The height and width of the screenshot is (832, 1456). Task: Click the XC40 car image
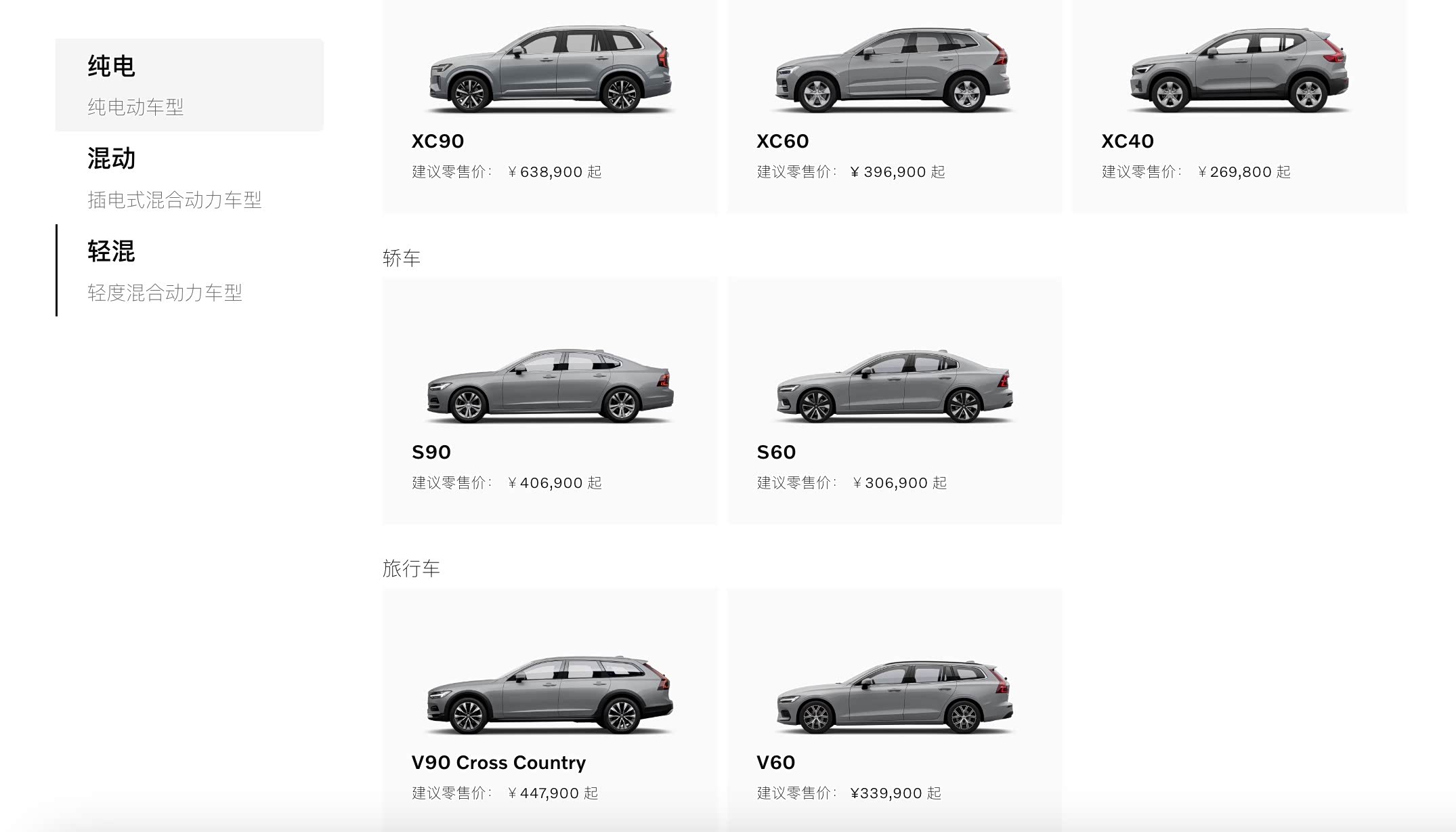click(x=1239, y=70)
